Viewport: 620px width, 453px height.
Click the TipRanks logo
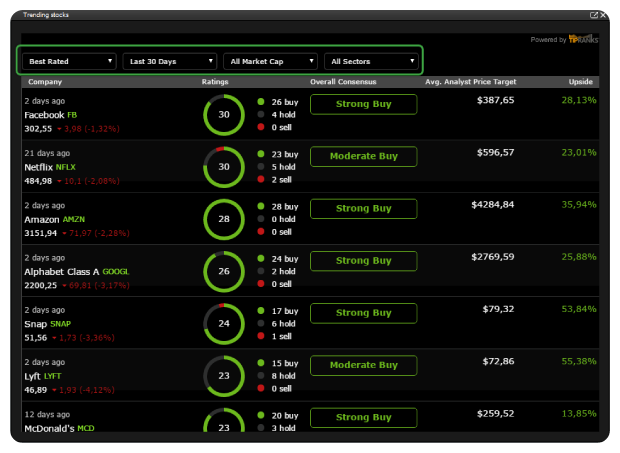coord(583,39)
